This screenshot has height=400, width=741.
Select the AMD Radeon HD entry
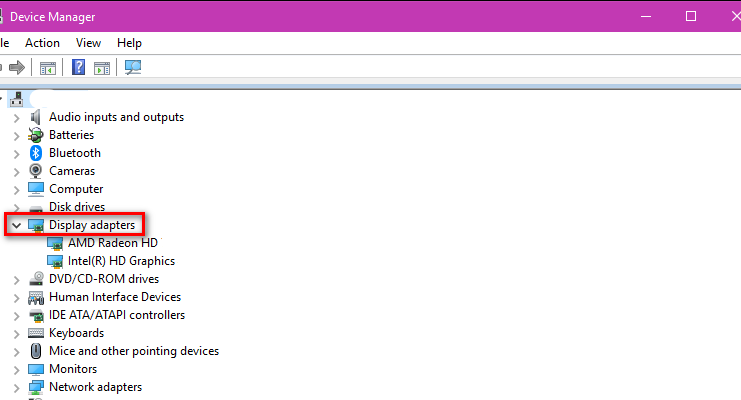pyautogui.click(x=113, y=243)
